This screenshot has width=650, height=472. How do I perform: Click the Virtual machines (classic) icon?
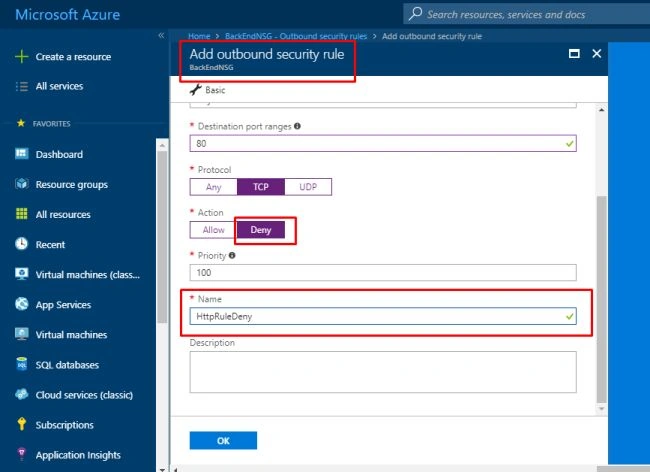coord(22,274)
